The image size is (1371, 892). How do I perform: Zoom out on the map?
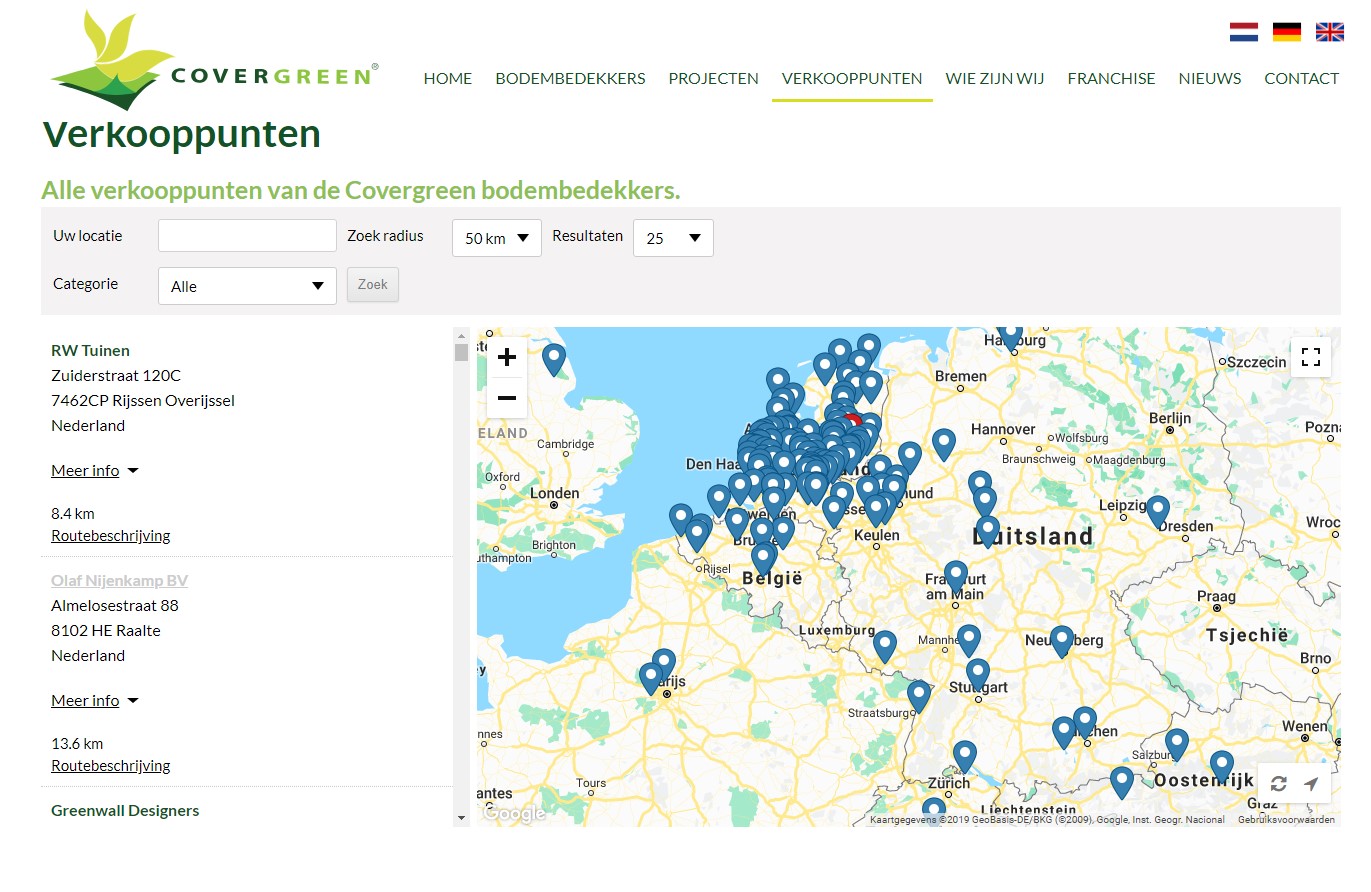pos(507,398)
